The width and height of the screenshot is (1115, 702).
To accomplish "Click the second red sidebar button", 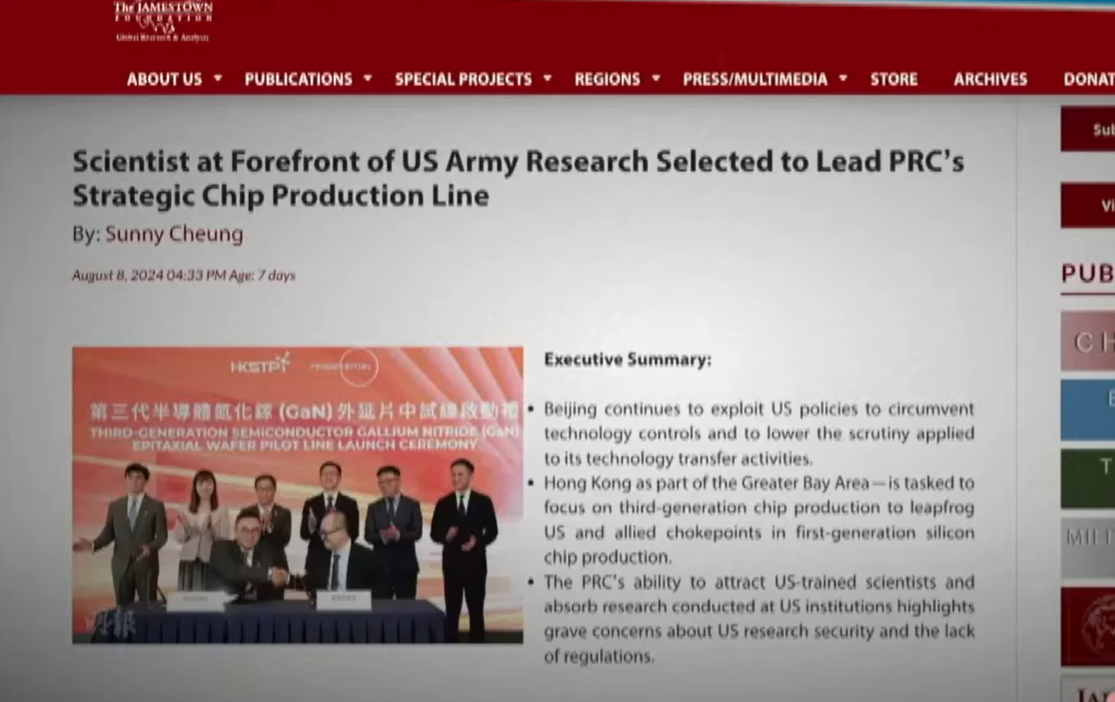I will tap(1088, 205).
